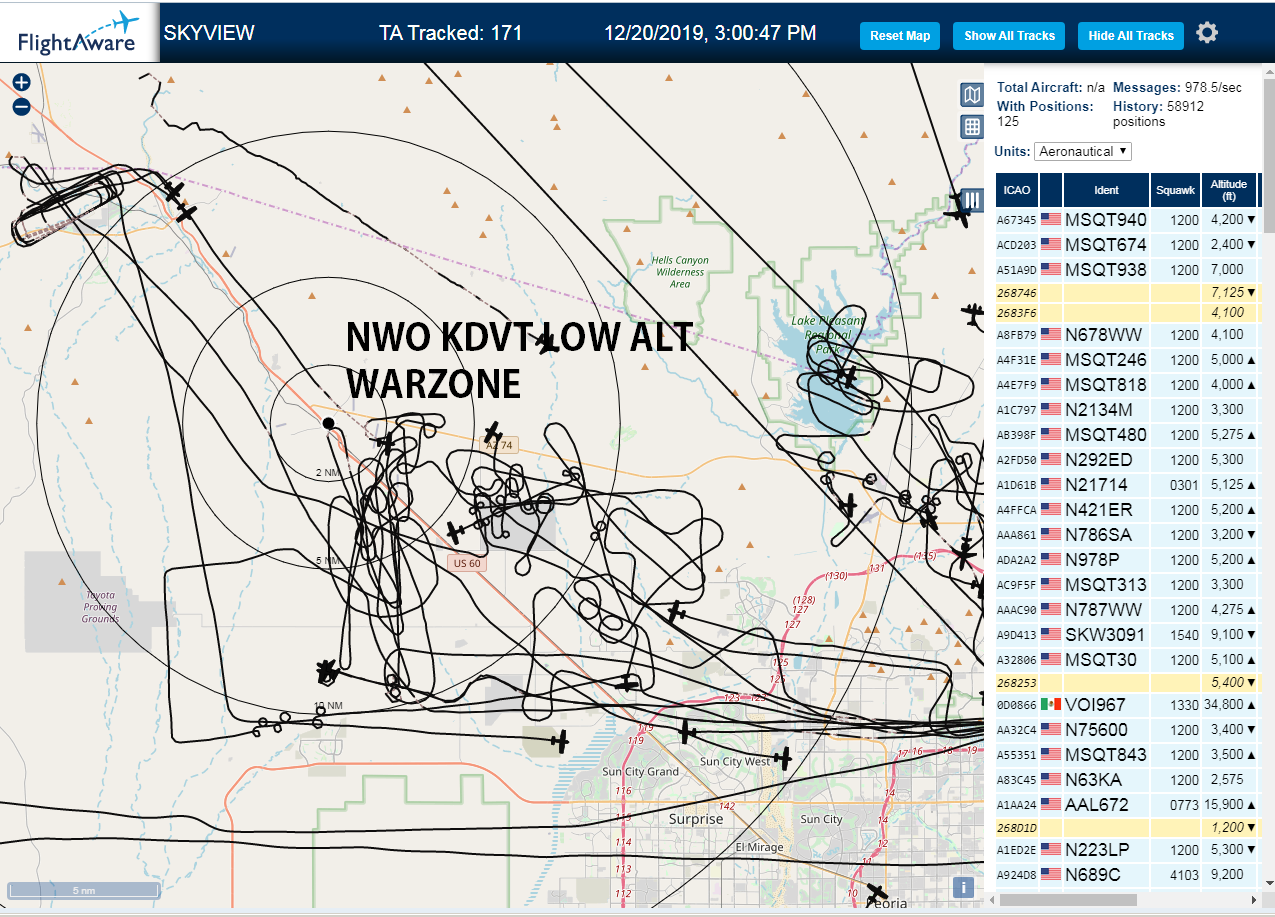This screenshot has width=1275, height=917.
Task: Select the aircraft icon over Lake Pleasant
Action: coord(848,377)
